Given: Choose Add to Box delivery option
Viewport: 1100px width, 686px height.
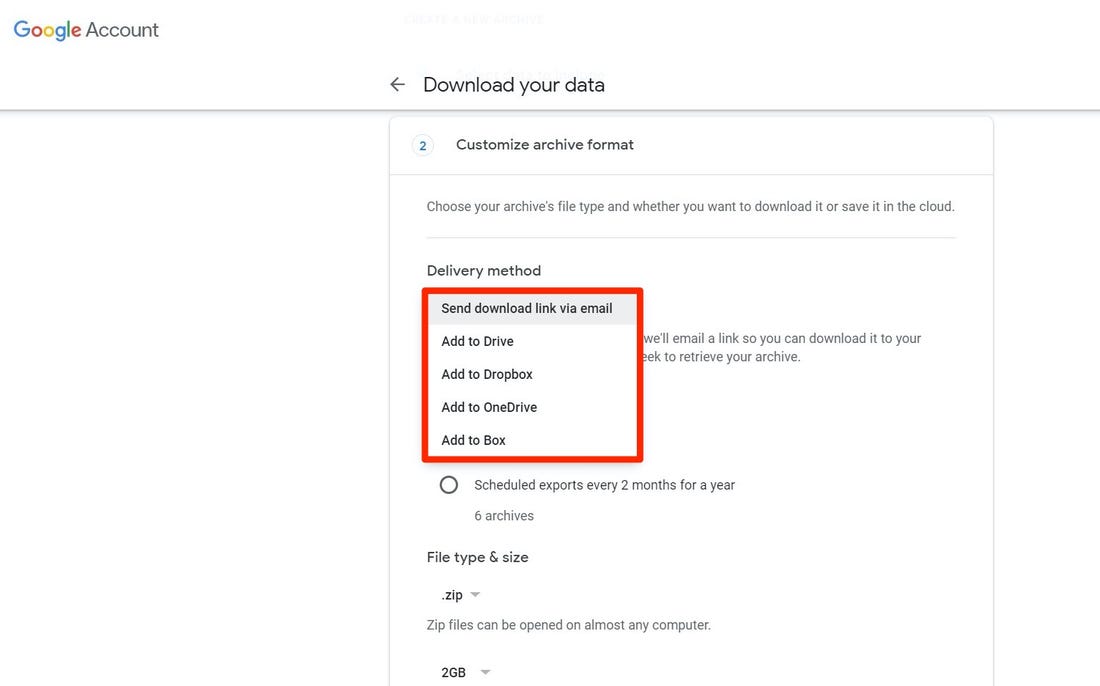Looking at the screenshot, I should [x=532, y=440].
